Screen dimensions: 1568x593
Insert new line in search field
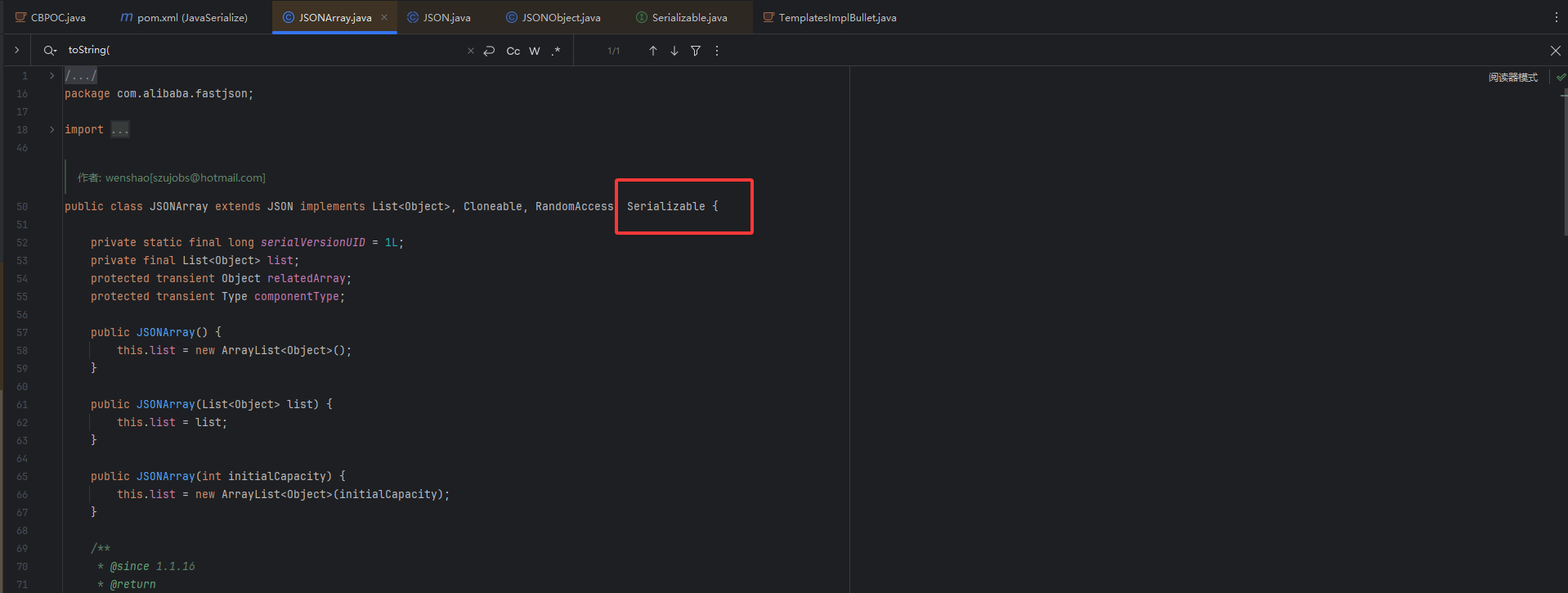point(489,51)
